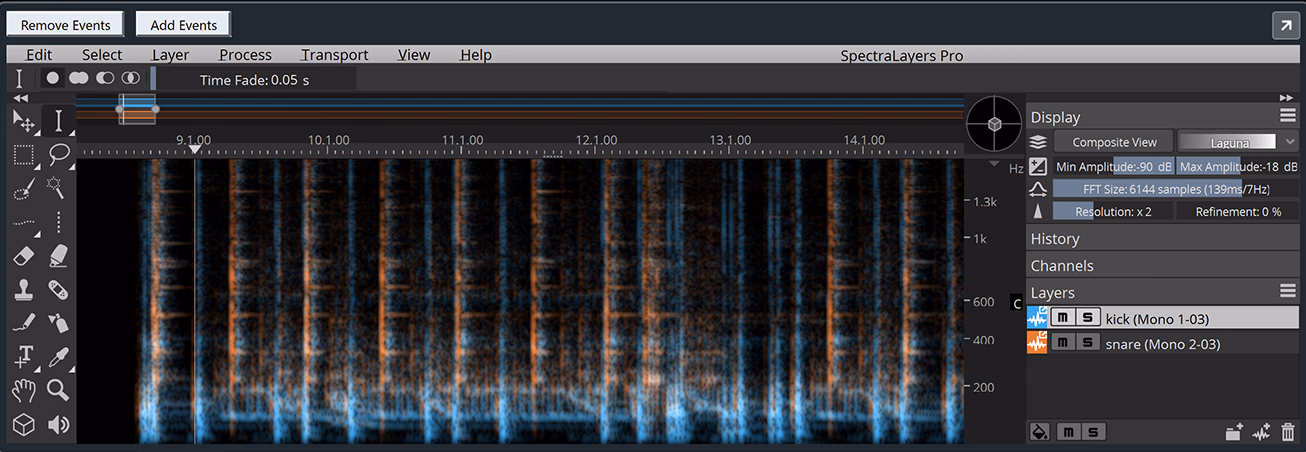Solo the snare layer
The width and height of the screenshot is (1306, 452).
pyautogui.click(x=1087, y=343)
